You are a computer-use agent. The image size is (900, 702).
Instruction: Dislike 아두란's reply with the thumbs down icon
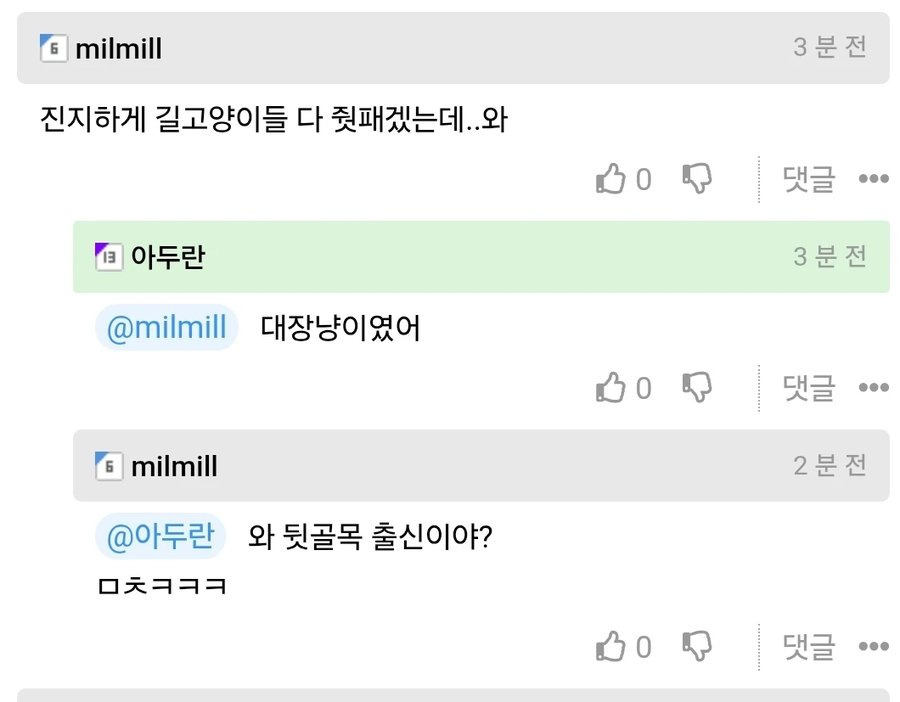tap(697, 386)
